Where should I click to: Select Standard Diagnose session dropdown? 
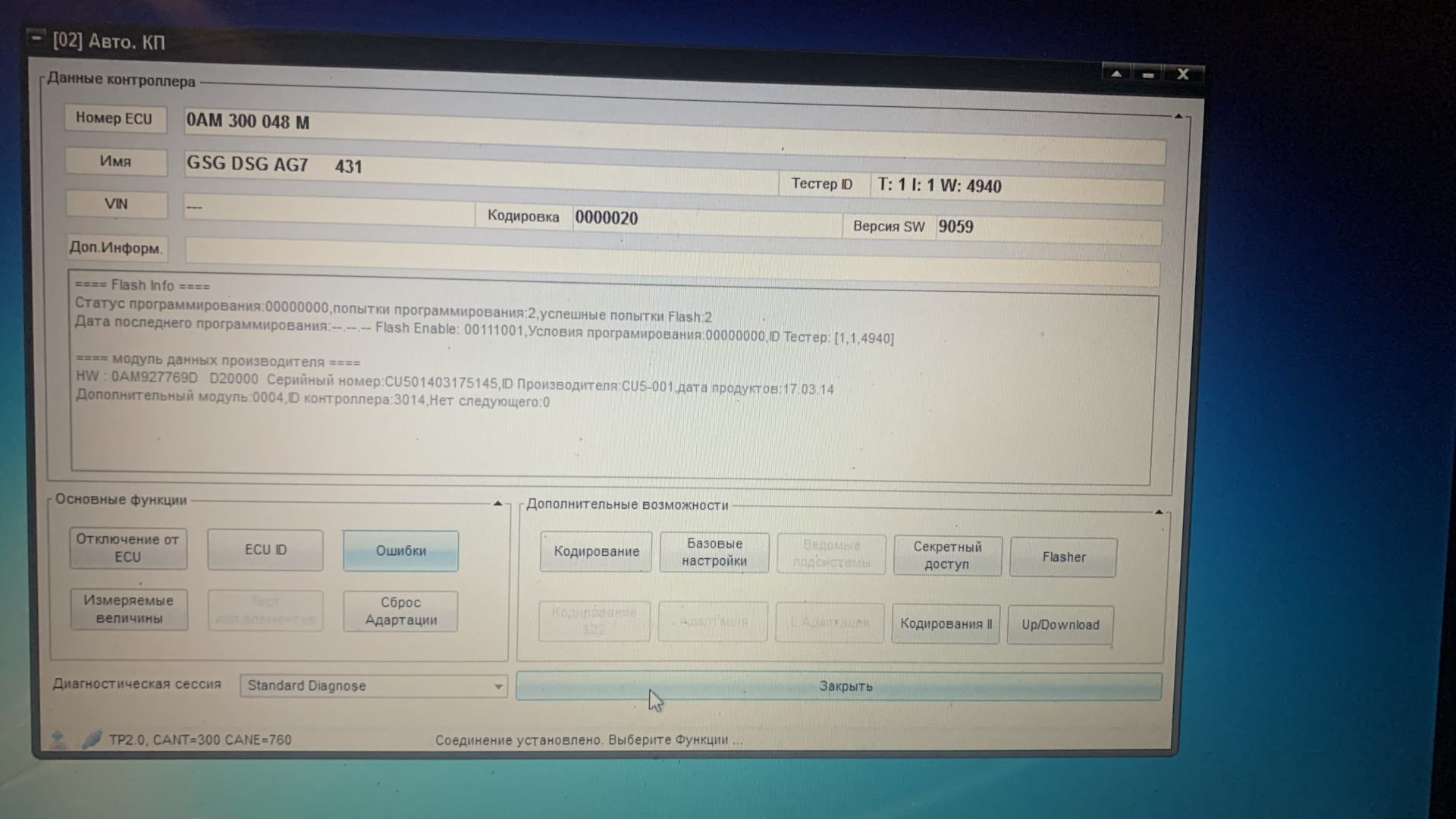tap(370, 685)
